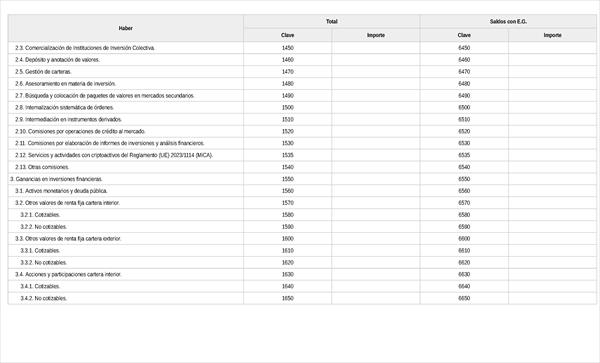Image resolution: width=600 pixels, height=363 pixels.
Task: Select '2.10. Comisiones por operaciones de crédito' label
Action: [x=80, y=131]
